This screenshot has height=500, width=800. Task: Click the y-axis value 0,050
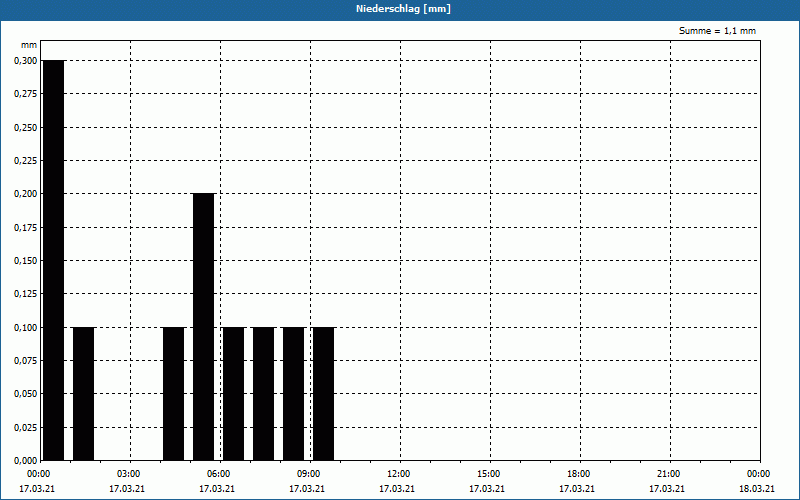(26, 394)
